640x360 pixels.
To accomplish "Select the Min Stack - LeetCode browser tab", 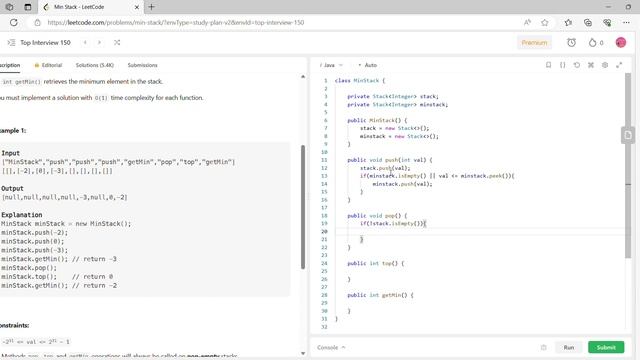I will (x=92, y=7).
